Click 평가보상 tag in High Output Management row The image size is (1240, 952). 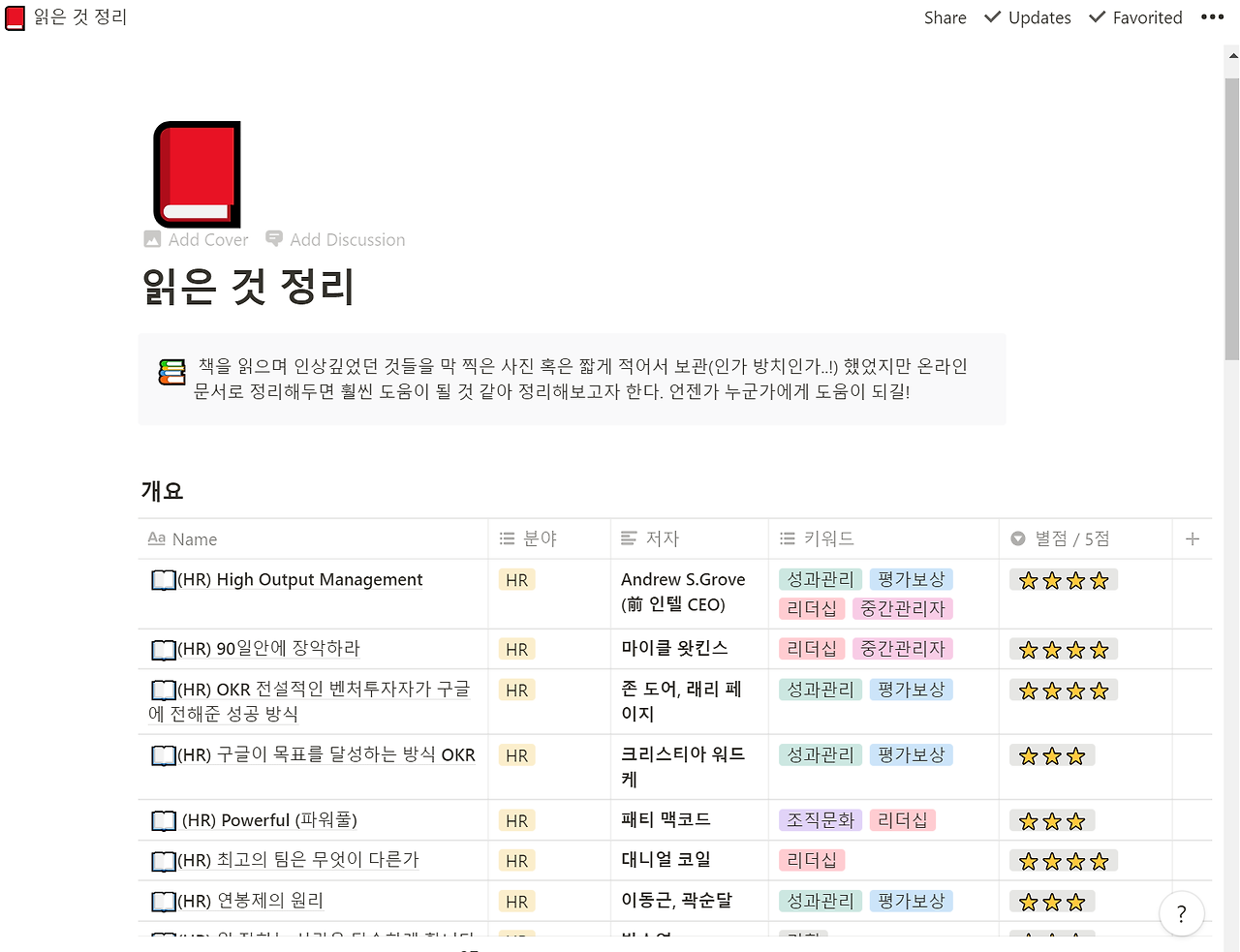click(912, 580)
